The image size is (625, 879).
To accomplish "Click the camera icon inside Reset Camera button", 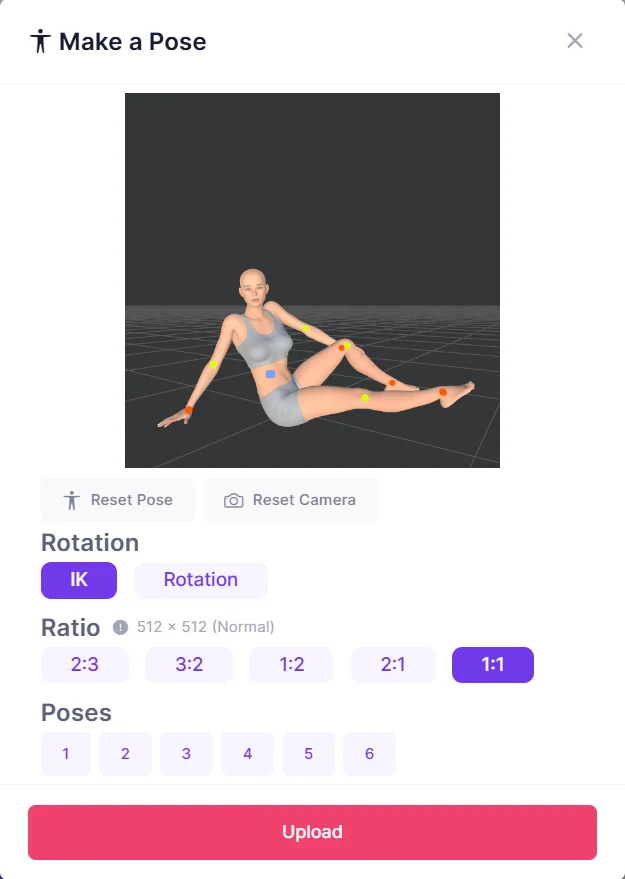I will [232, 500].
